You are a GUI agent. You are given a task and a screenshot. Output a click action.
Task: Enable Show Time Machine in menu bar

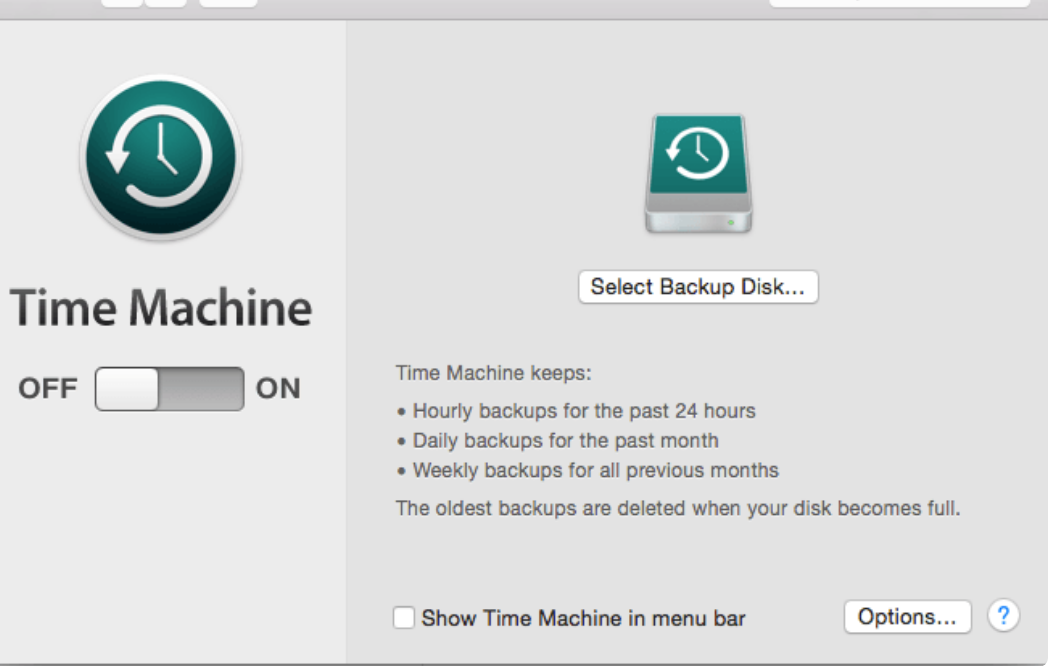(x=404, y=618)
